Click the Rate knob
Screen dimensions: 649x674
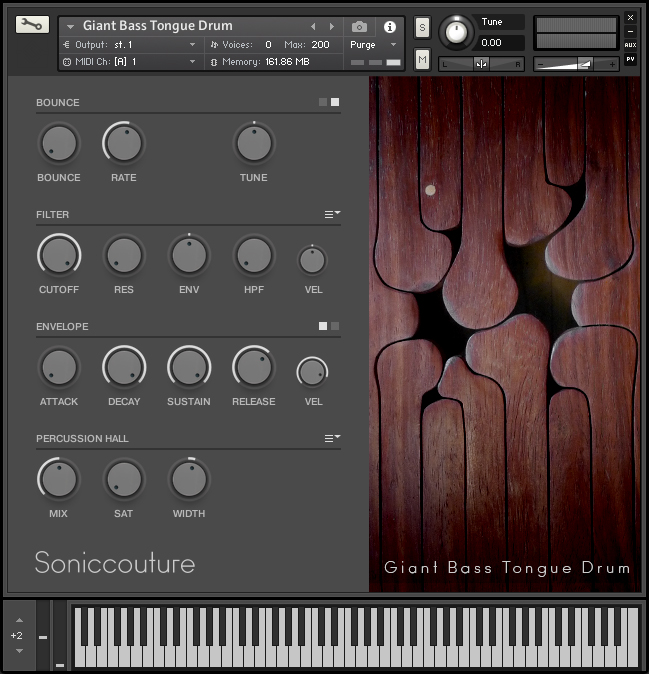[124, 144]
